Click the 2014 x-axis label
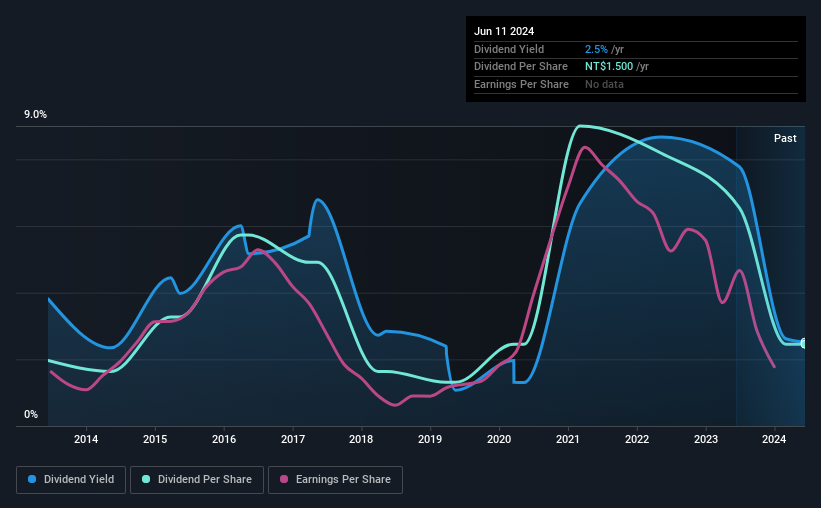 point(86,439)
